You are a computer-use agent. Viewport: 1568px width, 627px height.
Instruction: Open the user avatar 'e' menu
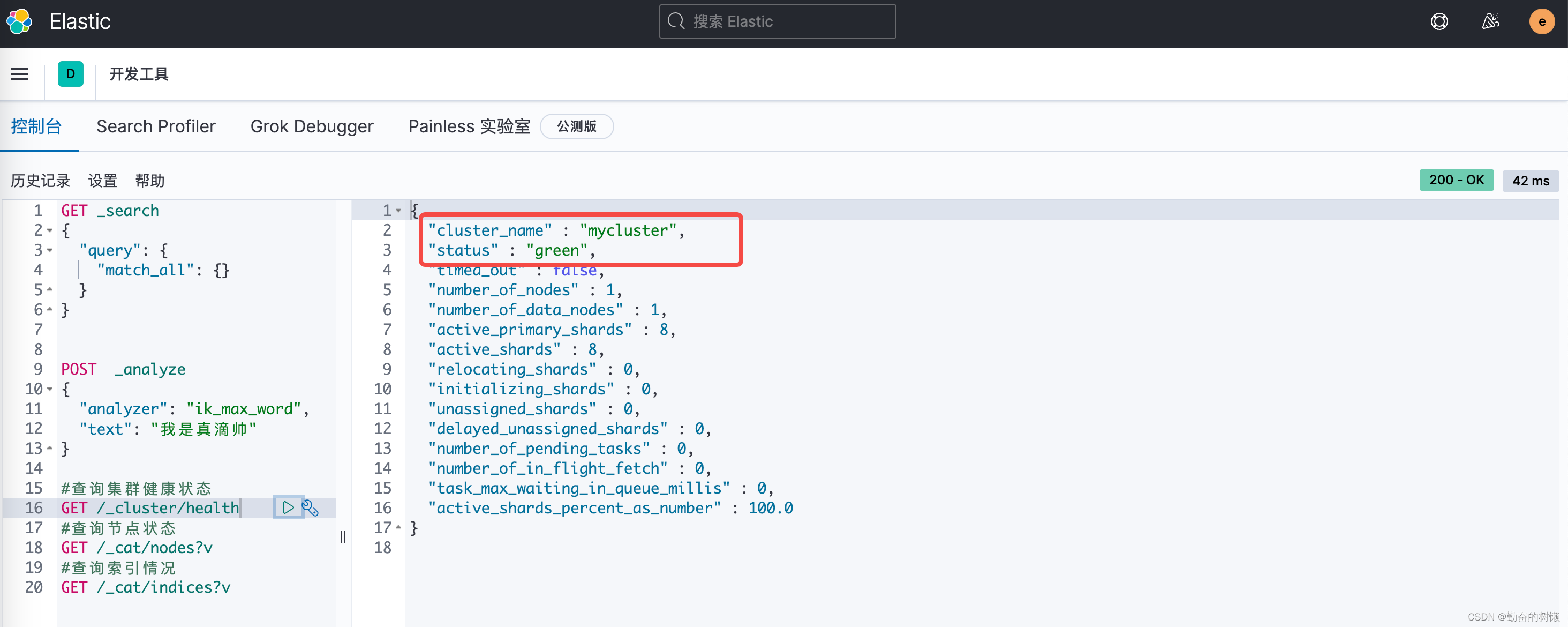pos(1541,21)
